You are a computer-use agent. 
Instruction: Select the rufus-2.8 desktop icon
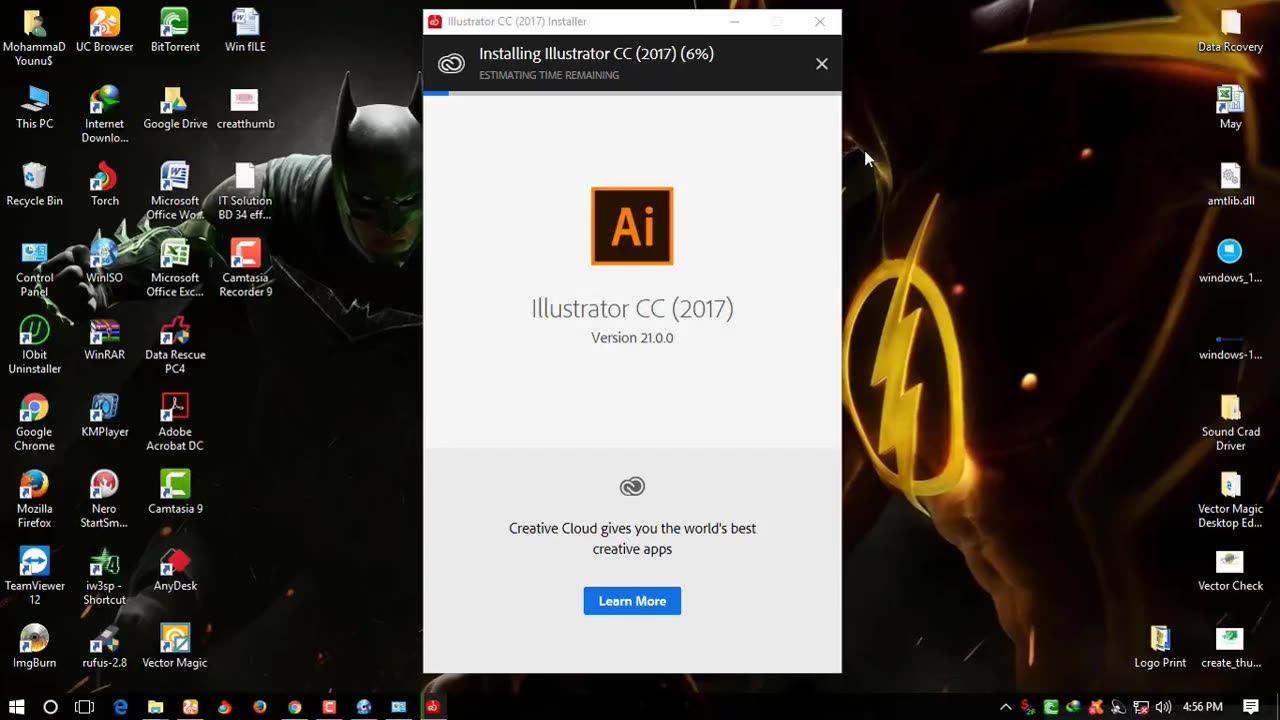[x=104, y=647]
